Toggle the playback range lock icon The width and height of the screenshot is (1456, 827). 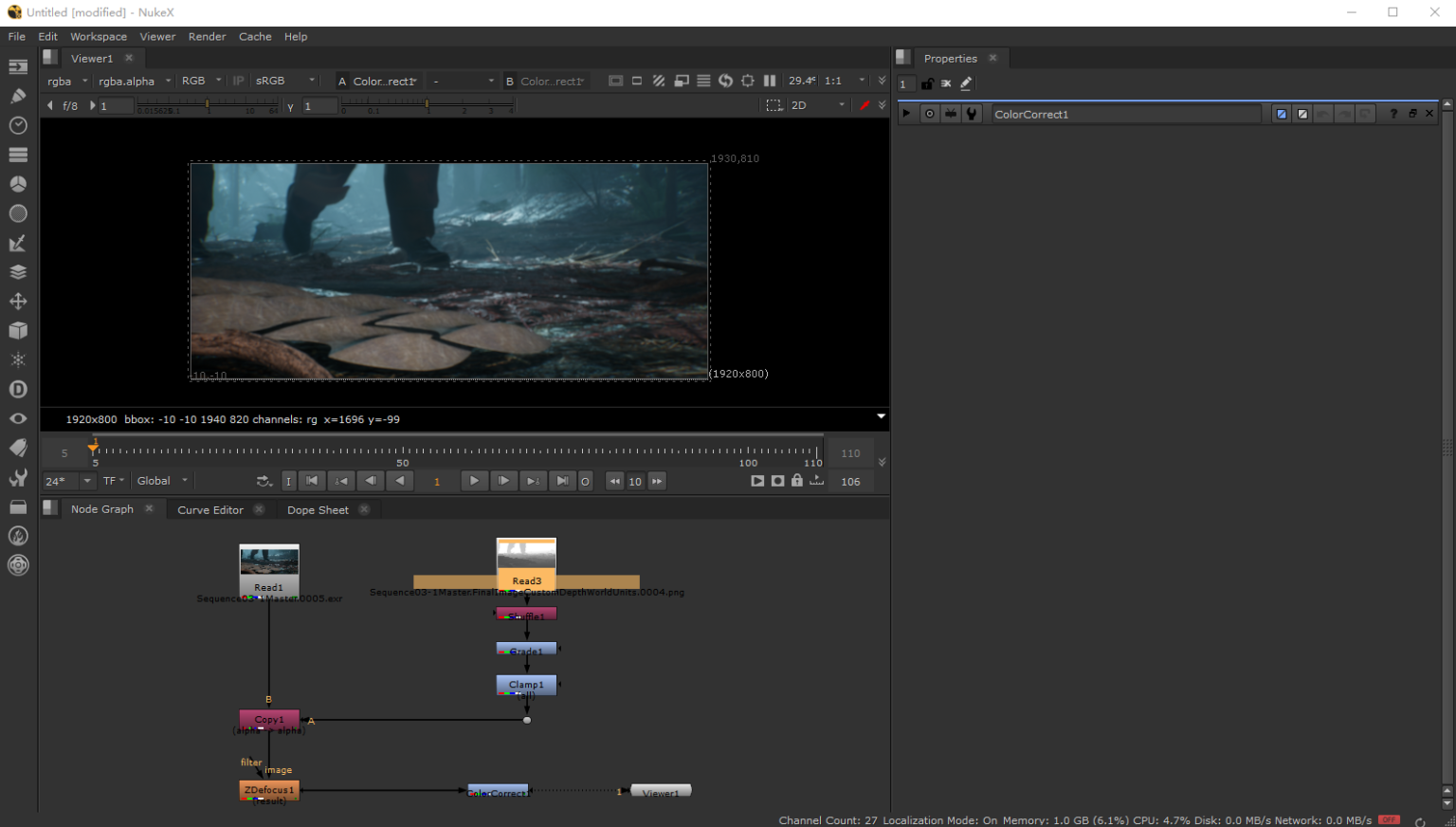coord(796,481)
